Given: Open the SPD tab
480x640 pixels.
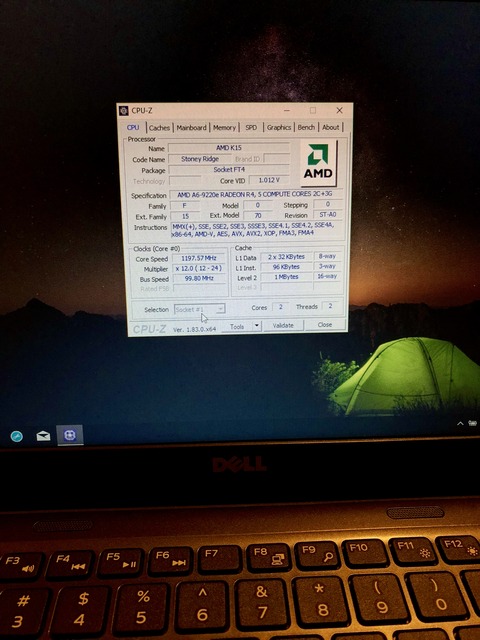Looking at the screenshot, I should pos(251,128).
